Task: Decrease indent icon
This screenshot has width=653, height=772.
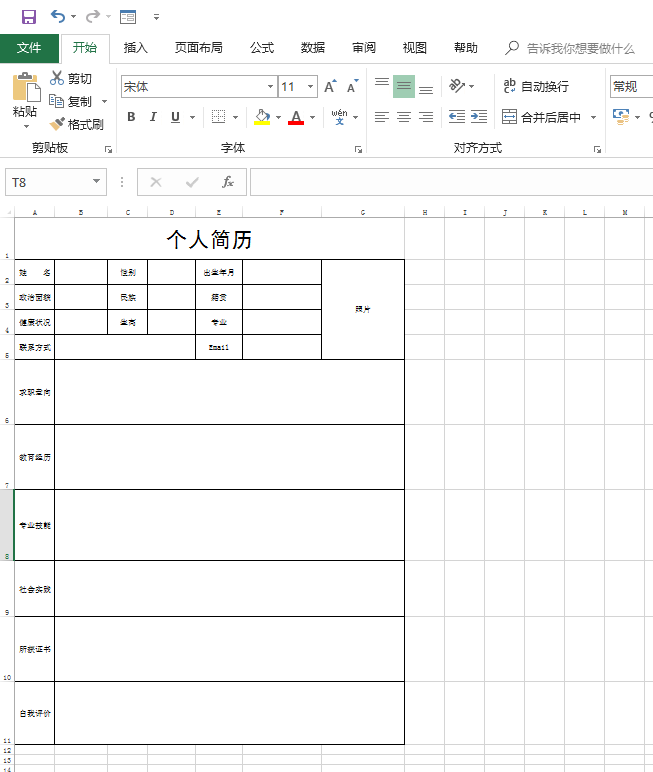Action: pos(457,117)
